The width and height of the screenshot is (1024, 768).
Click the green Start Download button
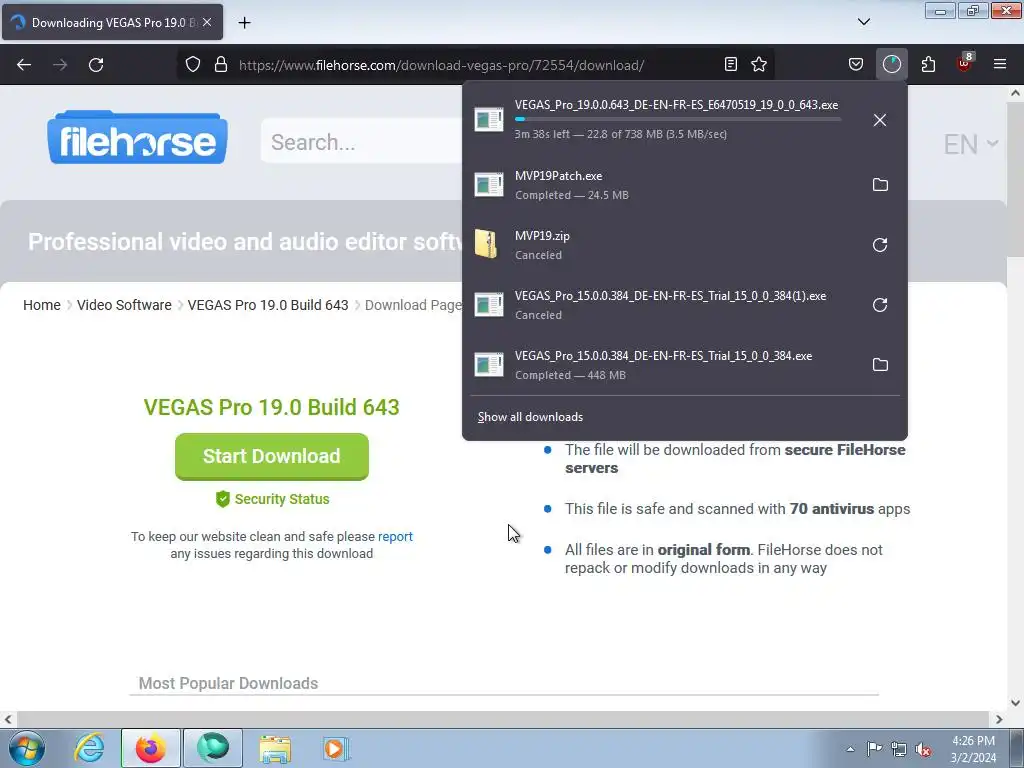tap(272, 456)
